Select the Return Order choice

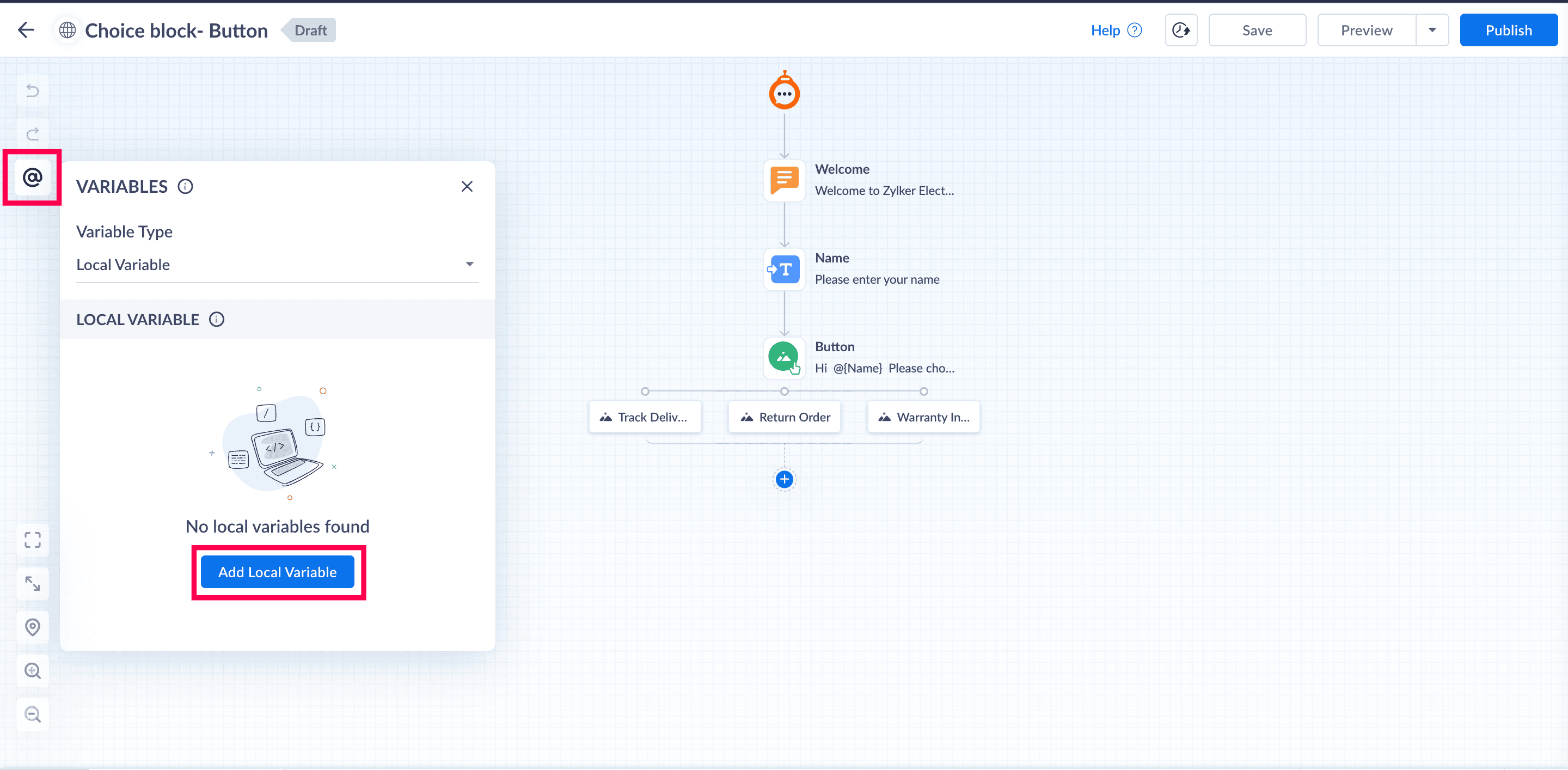tap(784, 417)
